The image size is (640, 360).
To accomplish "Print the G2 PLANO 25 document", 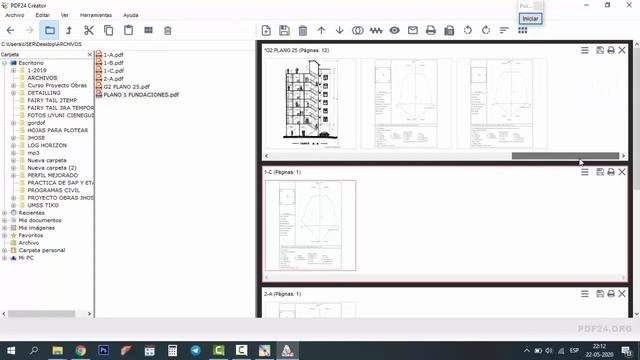I will point(611,50).
